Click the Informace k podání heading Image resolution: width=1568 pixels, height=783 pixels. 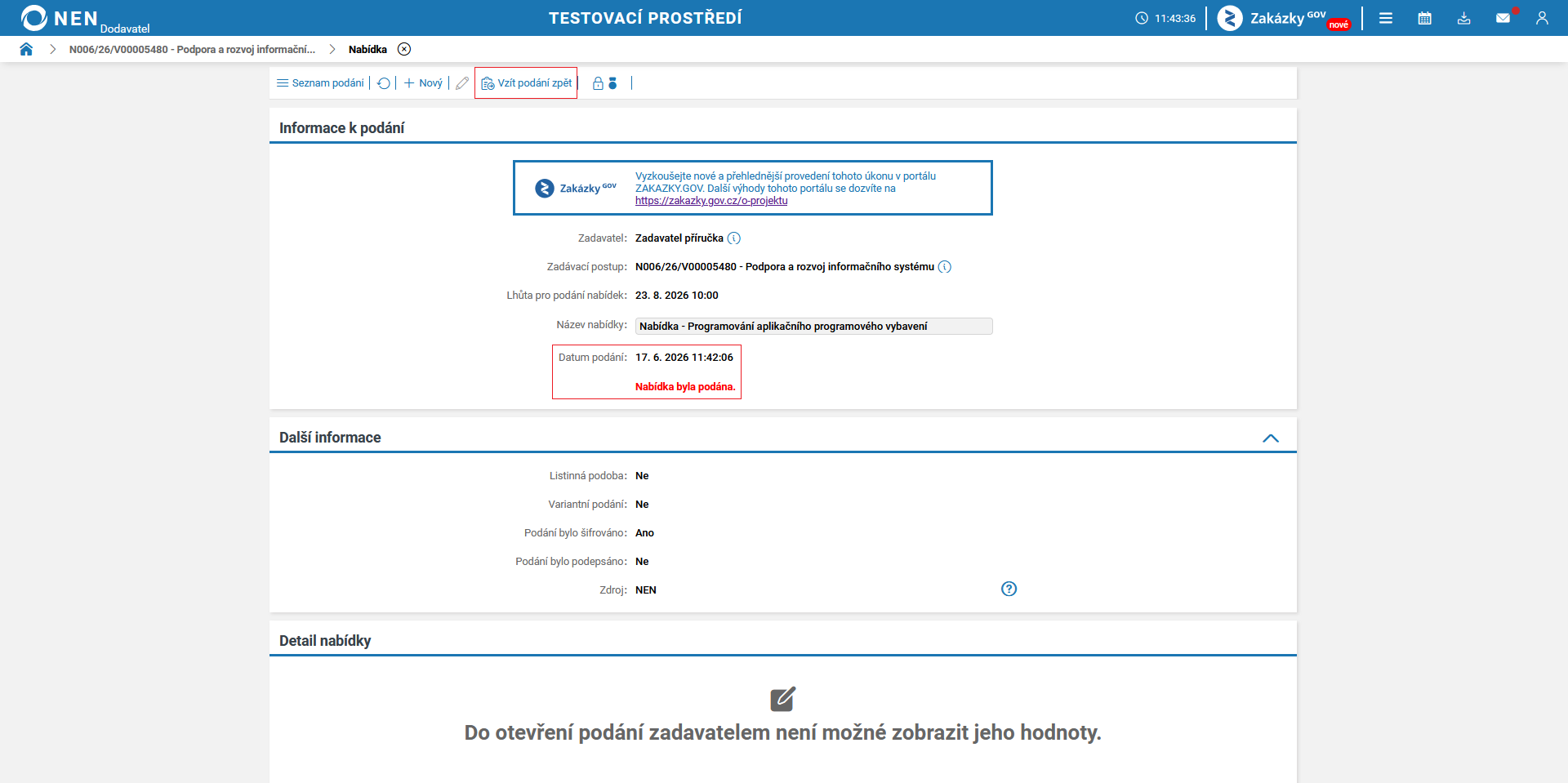click(341, 128)
